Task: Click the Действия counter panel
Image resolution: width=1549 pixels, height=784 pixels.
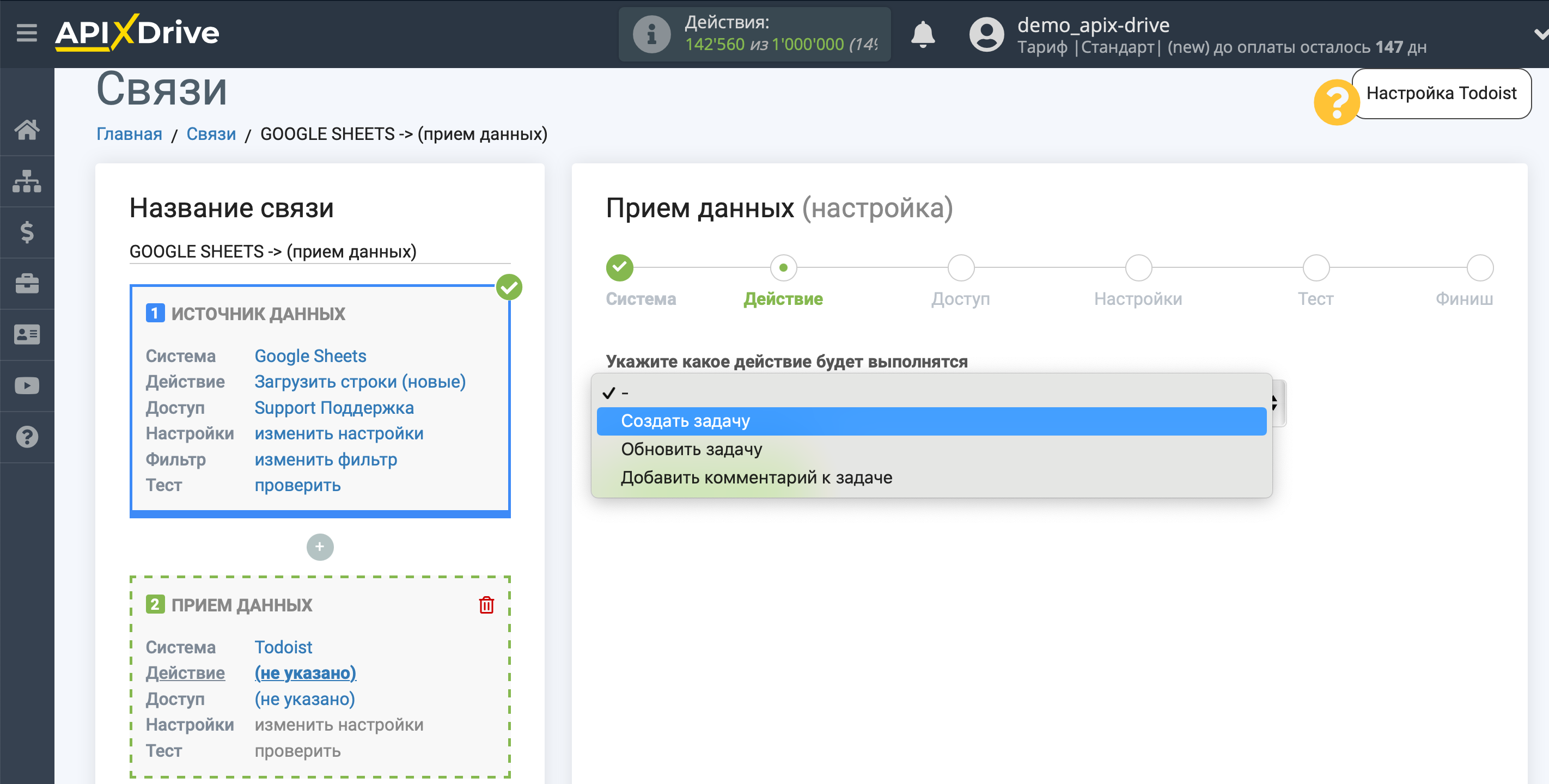Action: pyautogui.click(x=754, y=34)
